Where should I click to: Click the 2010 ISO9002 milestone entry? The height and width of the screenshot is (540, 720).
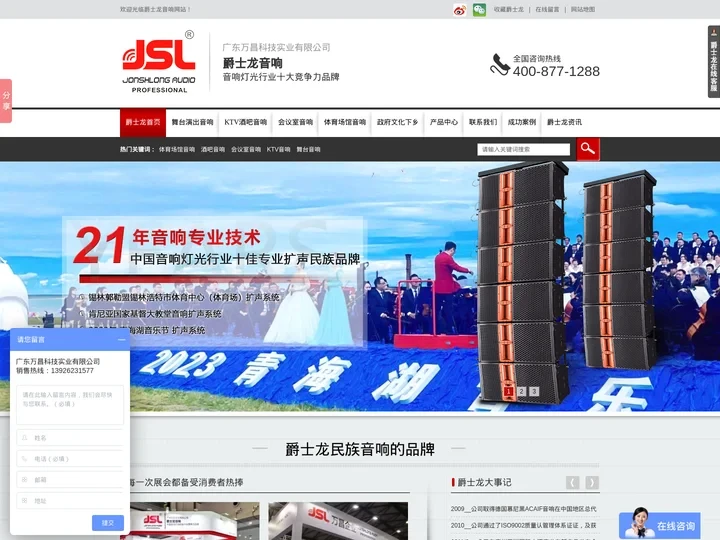pos(523,525)
